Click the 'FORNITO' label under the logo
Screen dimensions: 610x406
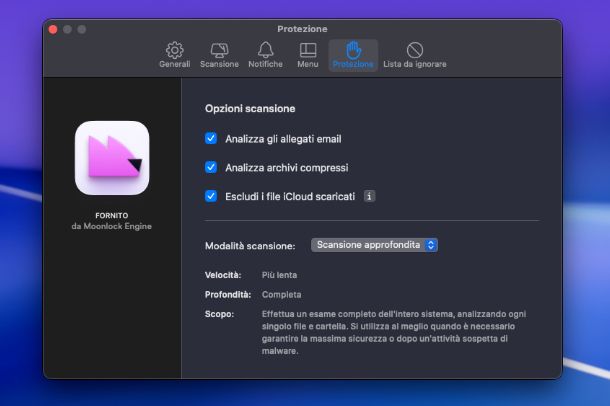coord(112,215)
